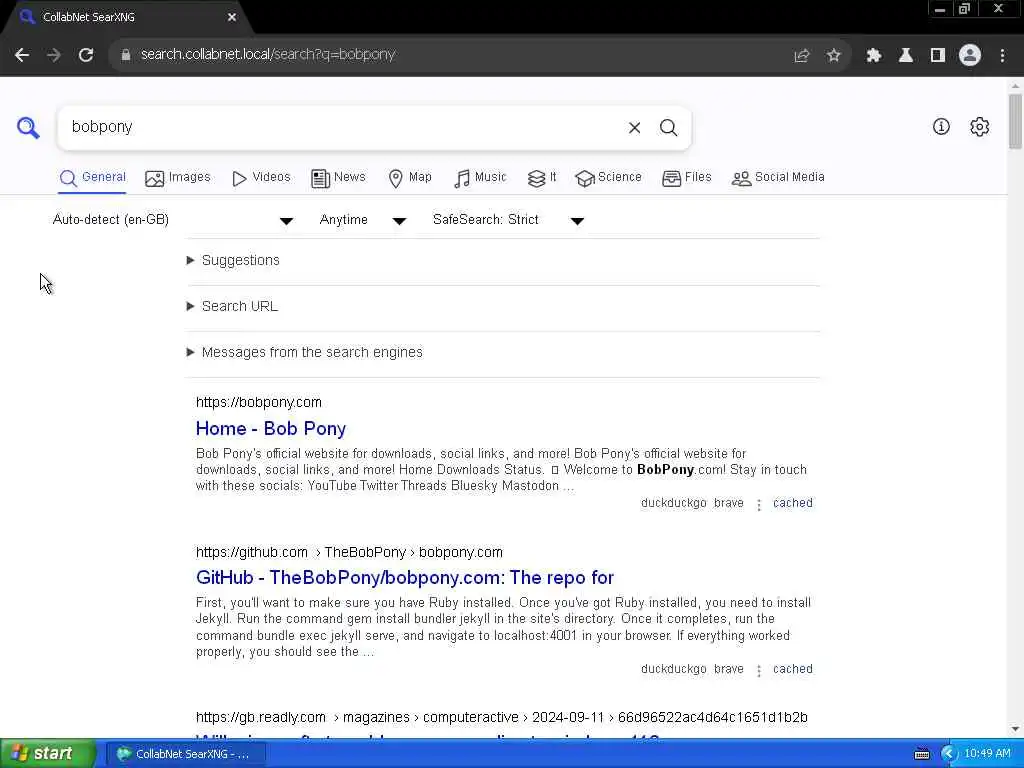Expand the Search URL section

[x=232, y=306]
